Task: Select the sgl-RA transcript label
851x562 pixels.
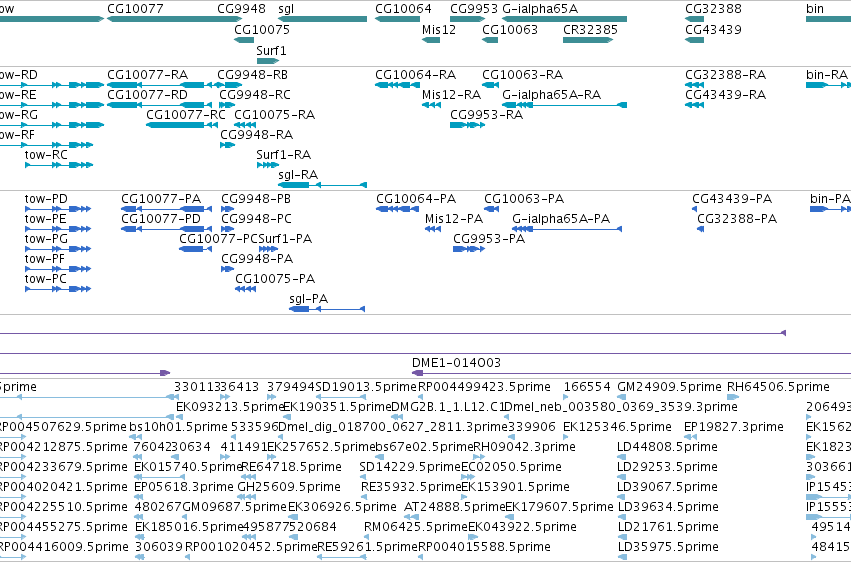Action: point(297,175)
